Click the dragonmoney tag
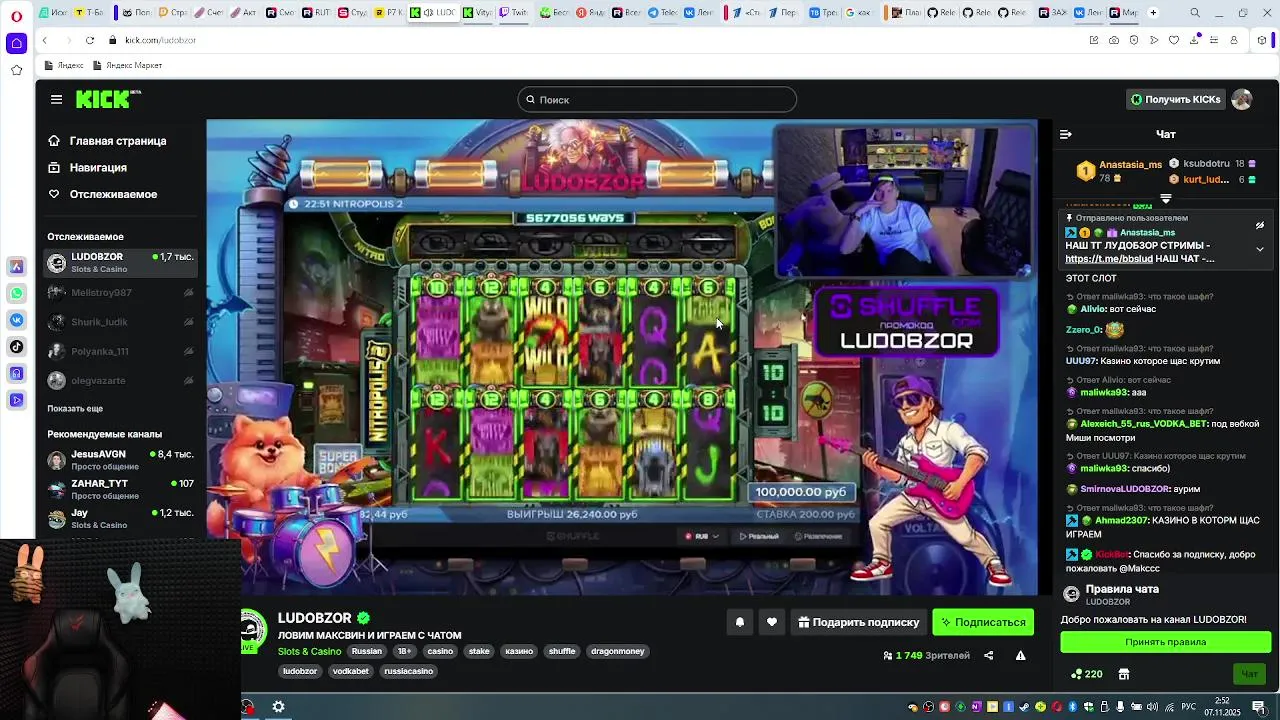Screen dimensions: 1280x720 click(x=618, y=651)
